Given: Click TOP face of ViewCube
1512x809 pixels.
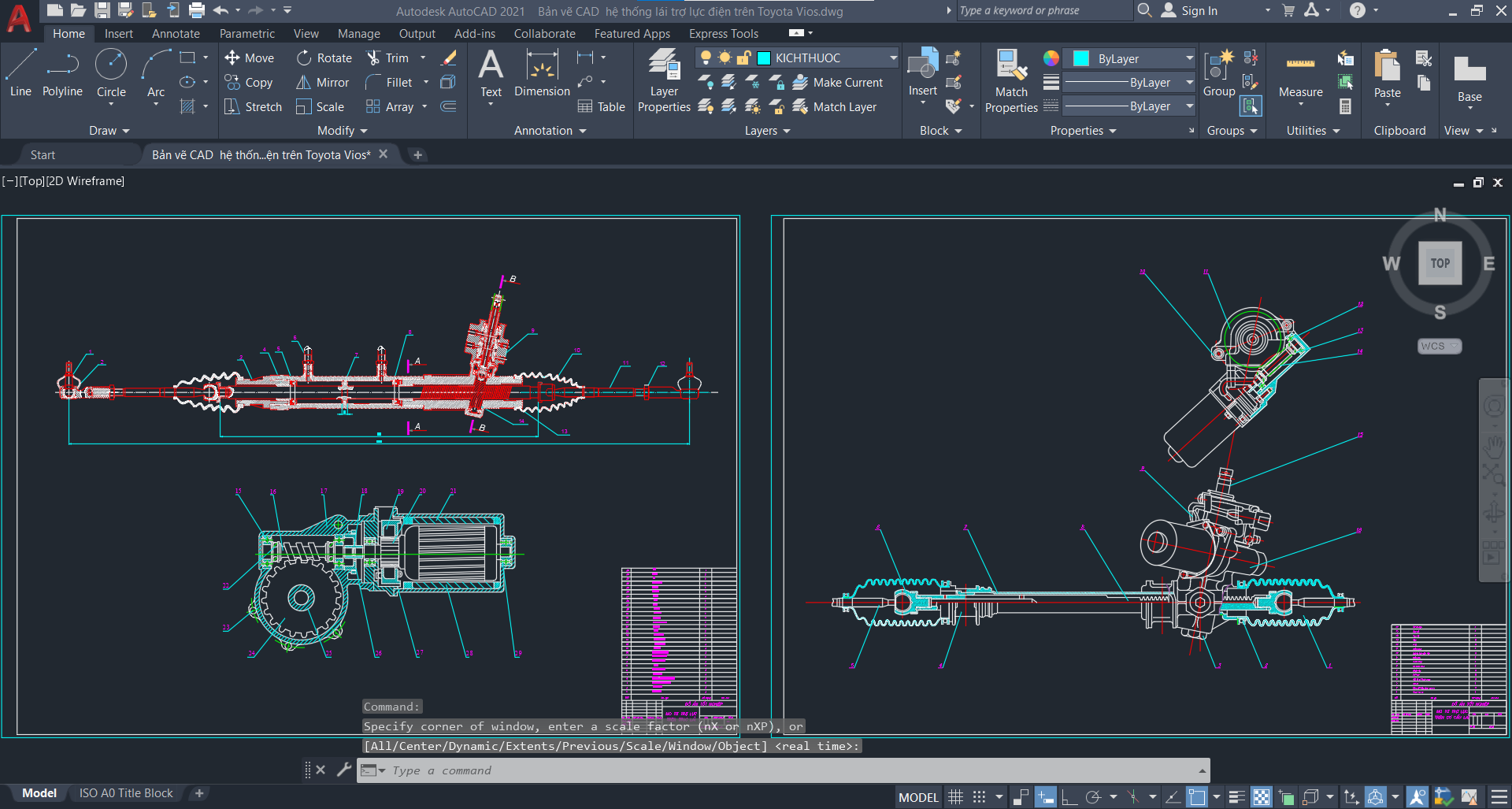Looking at the screenshot, I should 1440,263.
